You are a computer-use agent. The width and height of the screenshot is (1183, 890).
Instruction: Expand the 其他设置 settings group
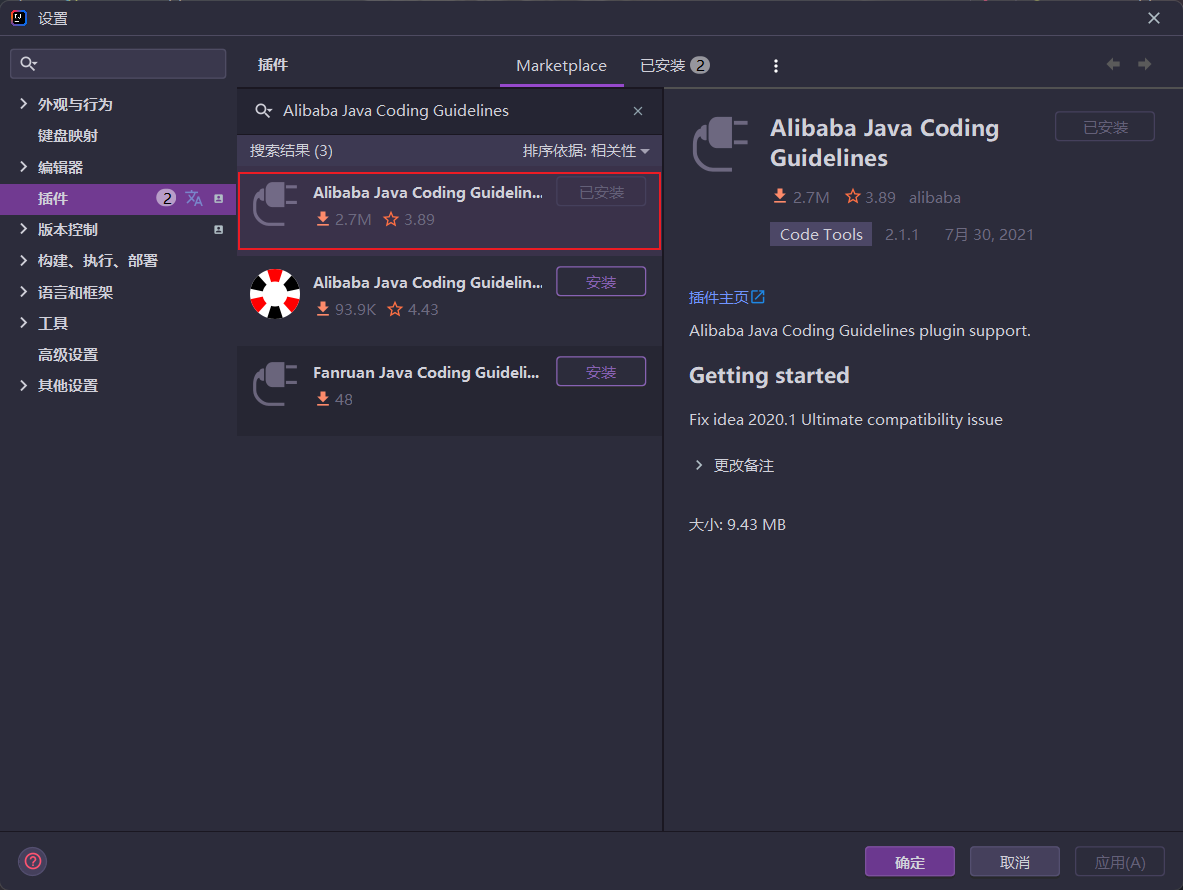[23, 385]
